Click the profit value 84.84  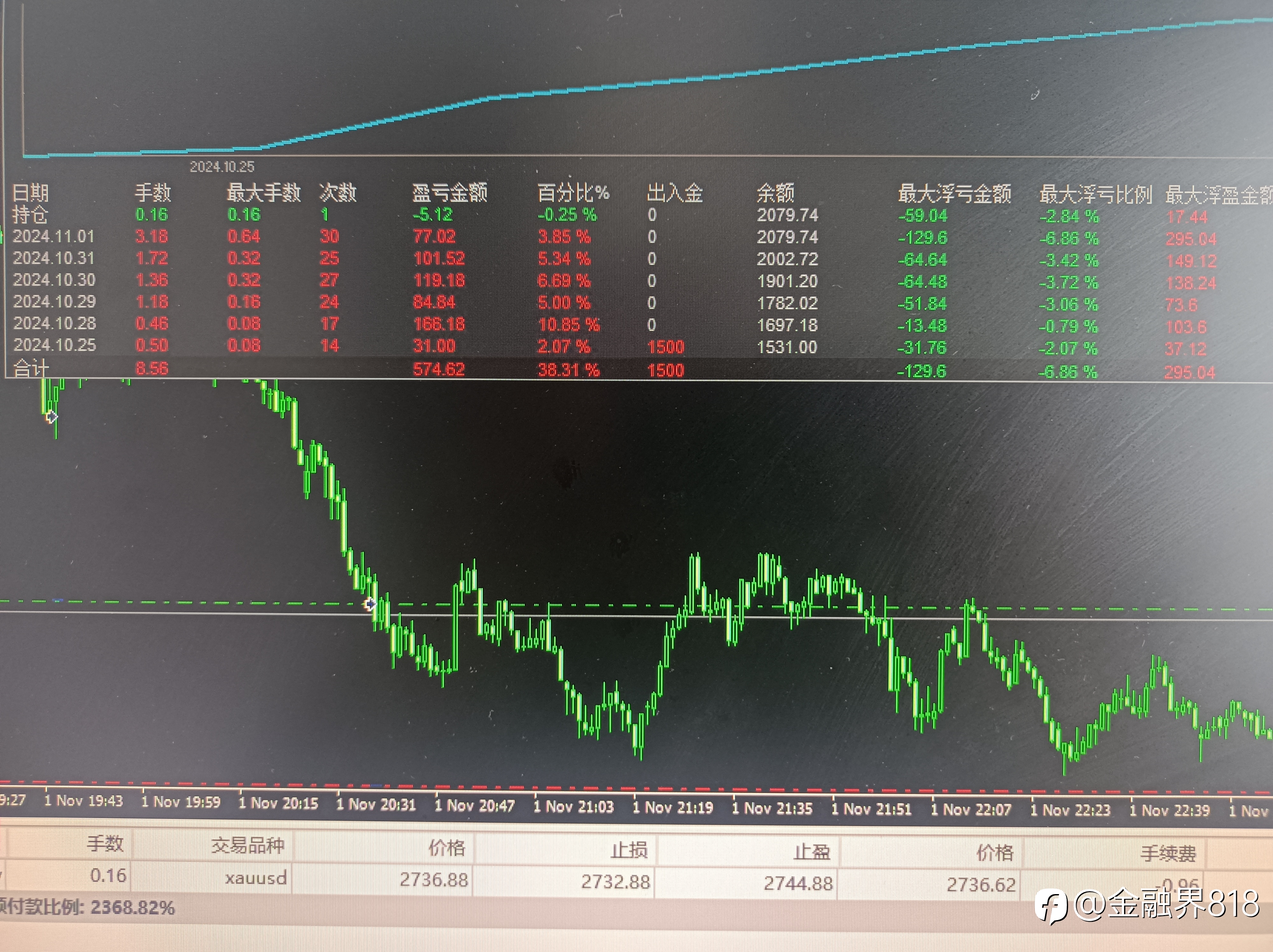point(434,303)
